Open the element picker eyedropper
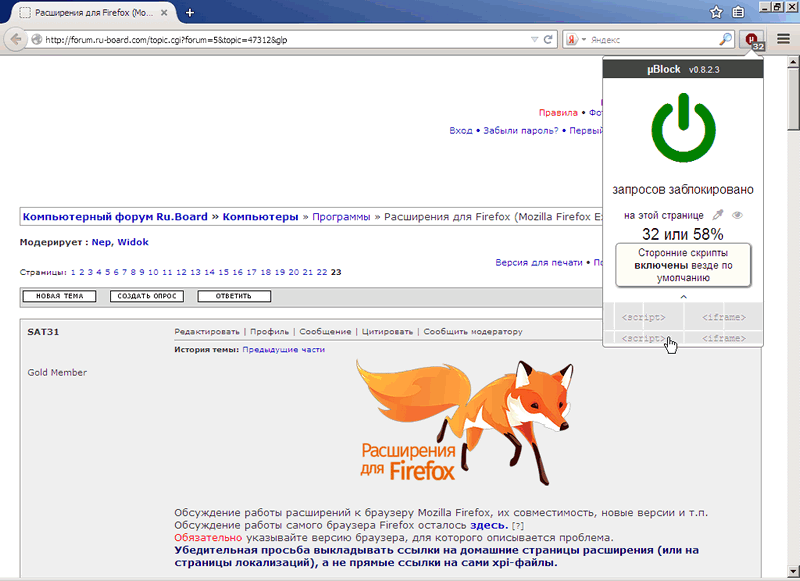Viewport: 800px width, 581px height. coord(718,215)
